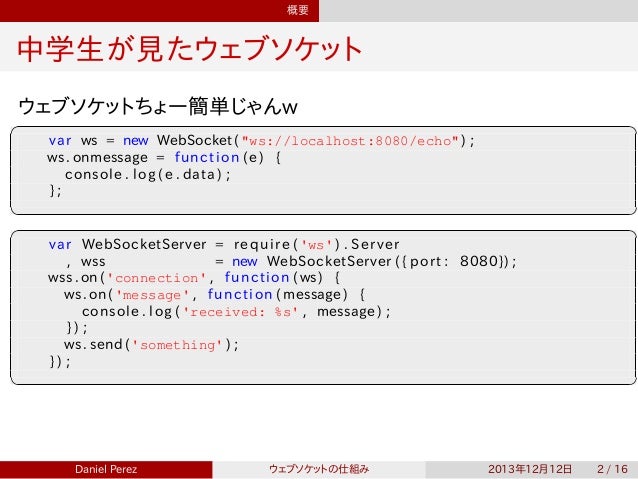The height and width of the screenshot is (479, 638).
Task: Click the WebSocketServer variable name in second block
Action: tap(144, 244)
